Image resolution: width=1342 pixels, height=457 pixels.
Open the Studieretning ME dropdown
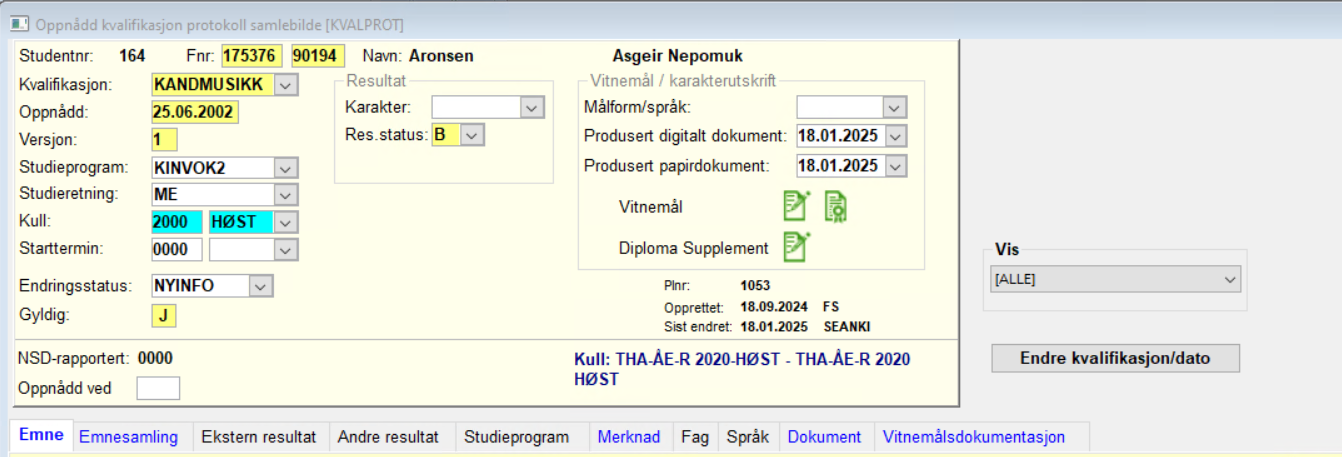pos(285,194)
